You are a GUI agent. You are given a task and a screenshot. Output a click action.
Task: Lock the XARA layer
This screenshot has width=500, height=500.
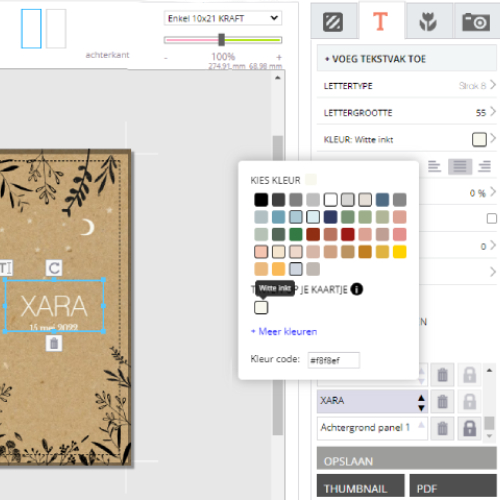(x=469, y=401)
